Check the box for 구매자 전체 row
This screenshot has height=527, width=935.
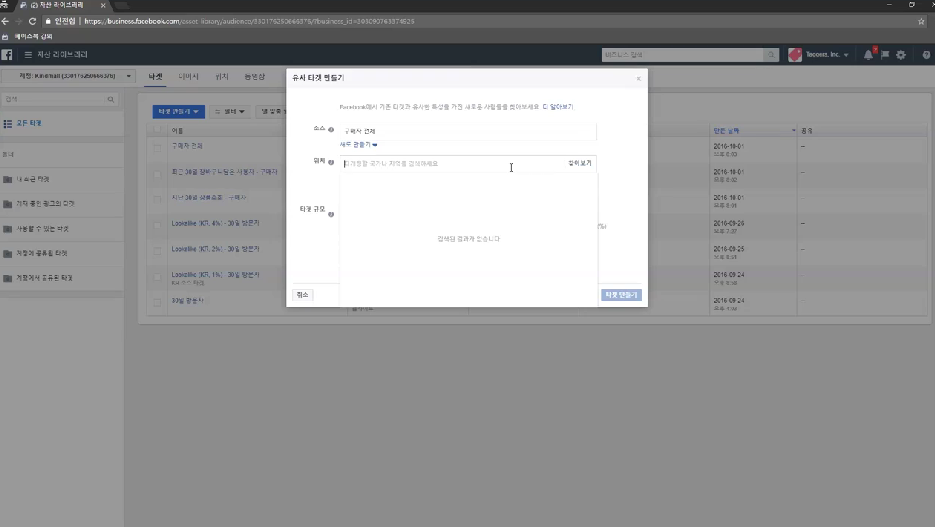tap(157, 148)
